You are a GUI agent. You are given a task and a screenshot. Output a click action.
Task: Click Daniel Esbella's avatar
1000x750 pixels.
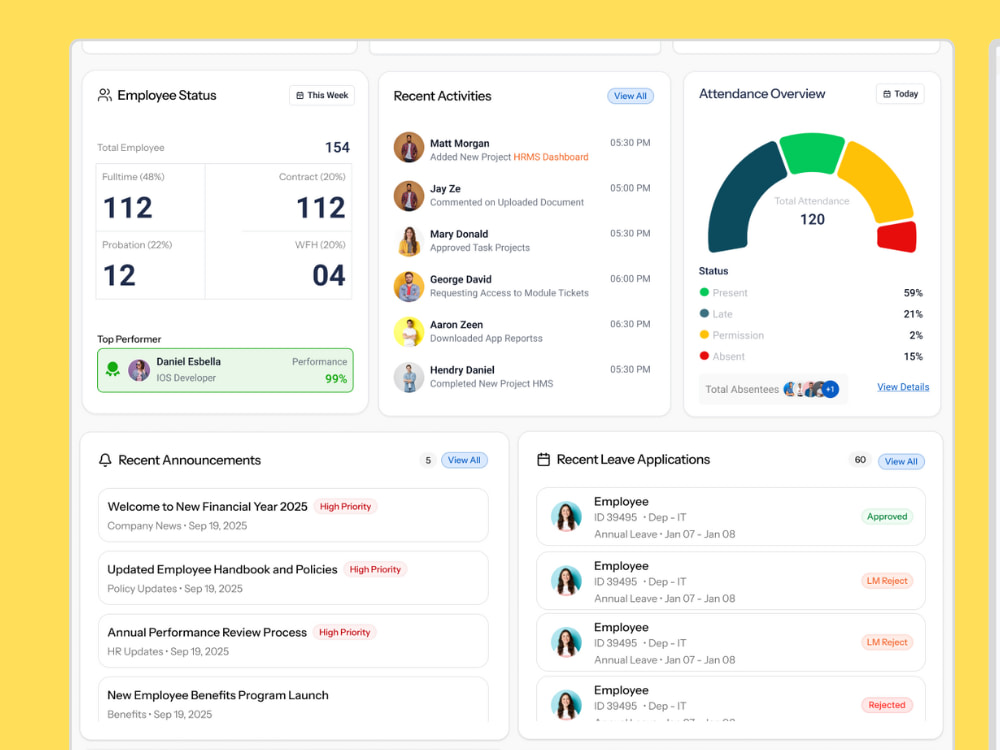[139, 370]
